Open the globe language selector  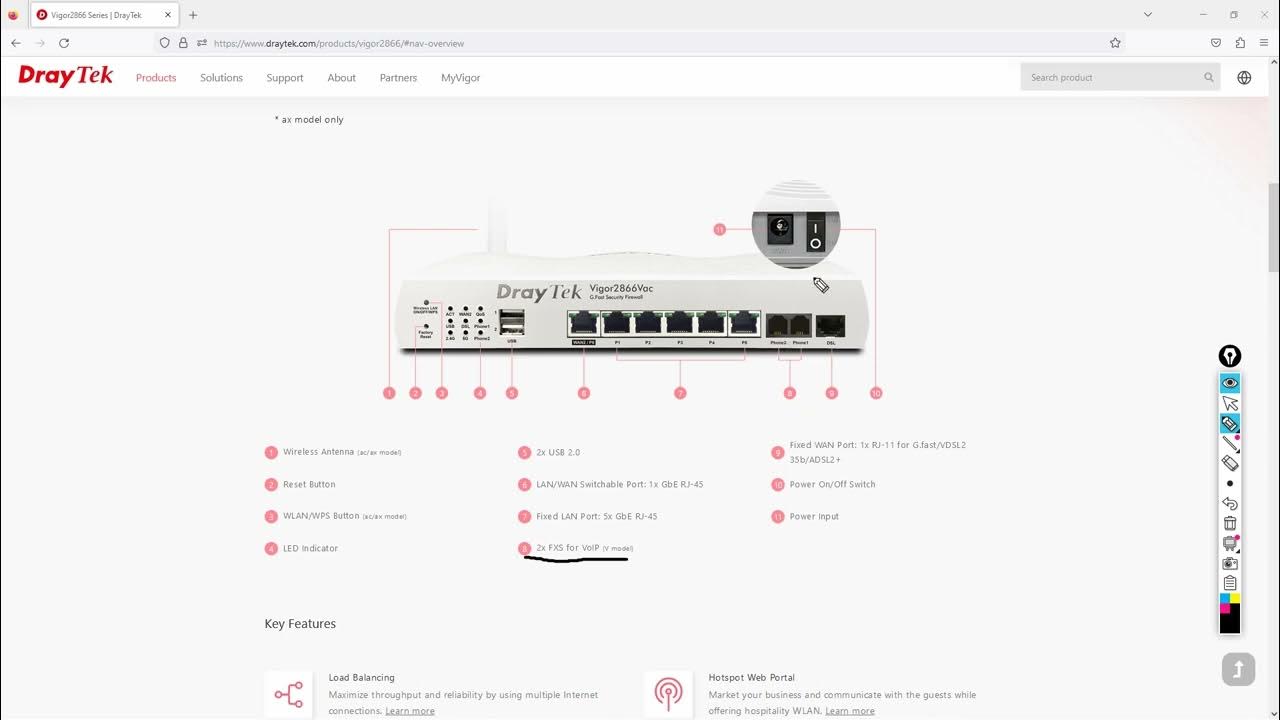click(1244, 77)
